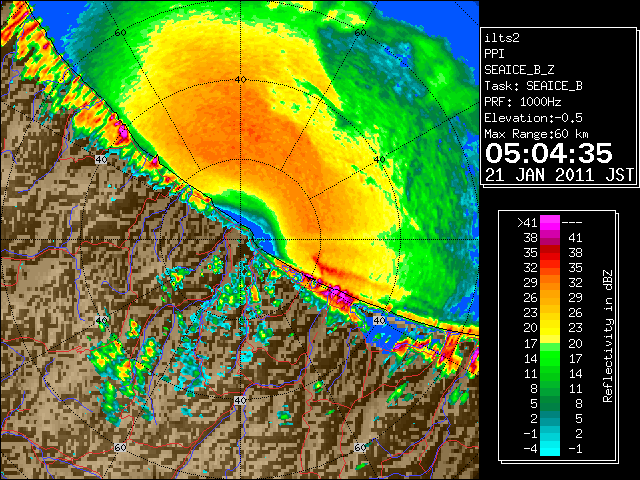Viewport: 640px width, 480px height.
Task: Select the "Elevation:-0.5" text
Action: click(533, 118)
